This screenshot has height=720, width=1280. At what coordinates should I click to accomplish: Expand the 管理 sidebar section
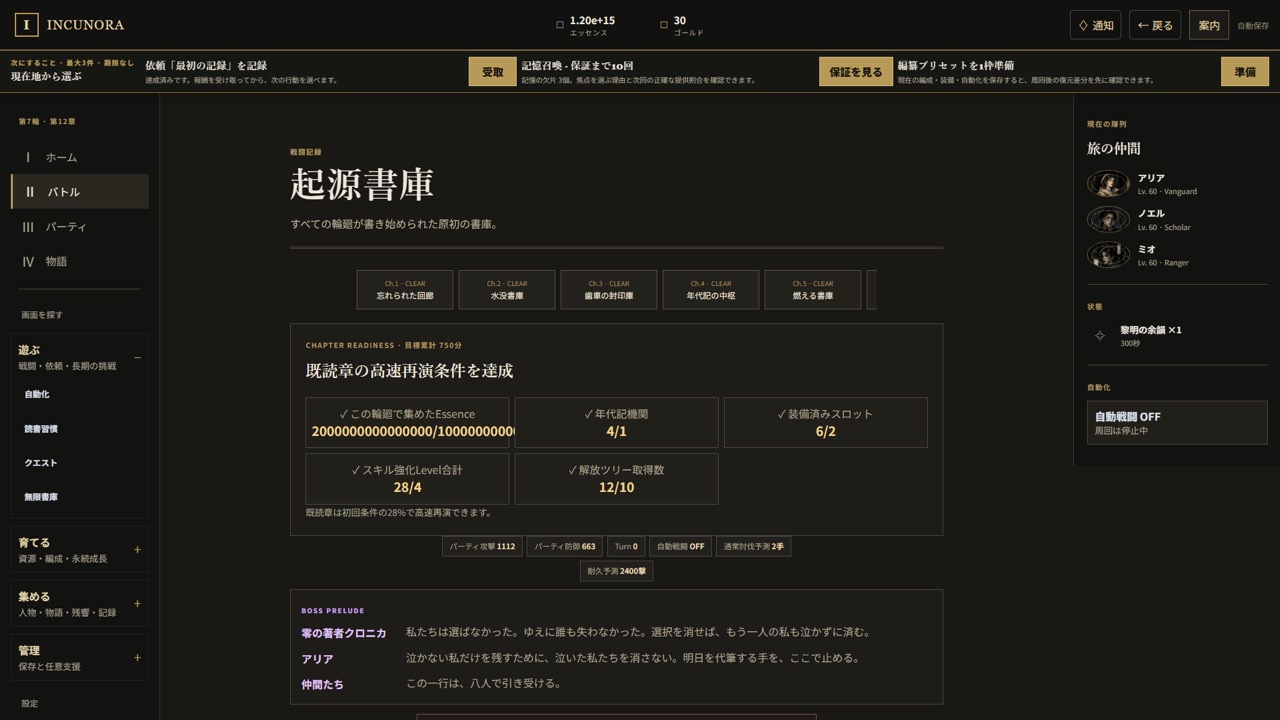pyautogui.click(x=79, y=658)
